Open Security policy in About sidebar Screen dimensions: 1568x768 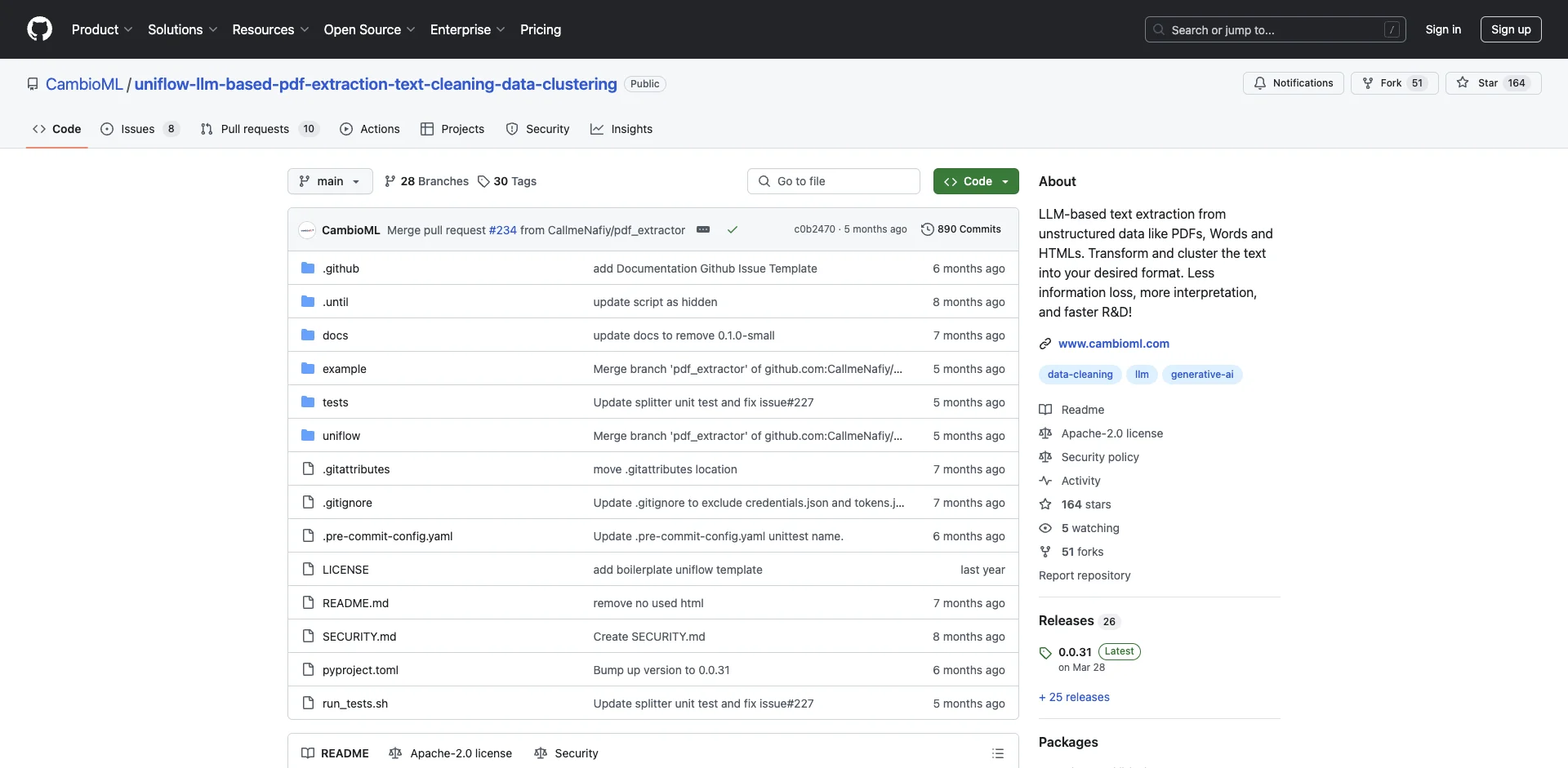1089,457
